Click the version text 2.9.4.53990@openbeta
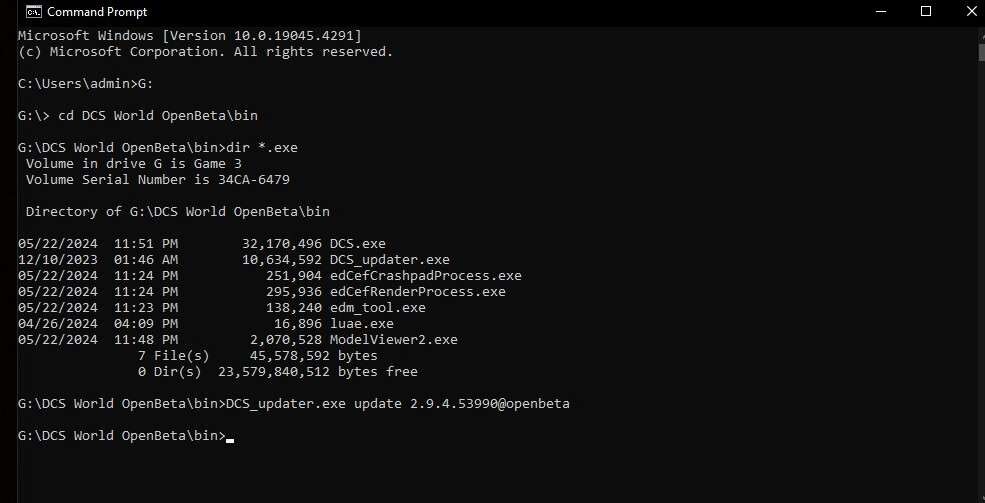Image resolution: width=985 pixels, height=503 pixels. [x=490, y=403]
